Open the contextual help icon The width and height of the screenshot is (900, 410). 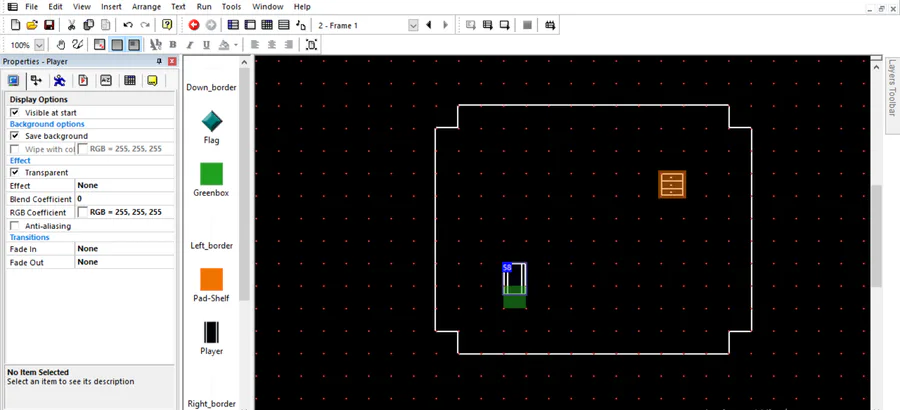[167, 25]
